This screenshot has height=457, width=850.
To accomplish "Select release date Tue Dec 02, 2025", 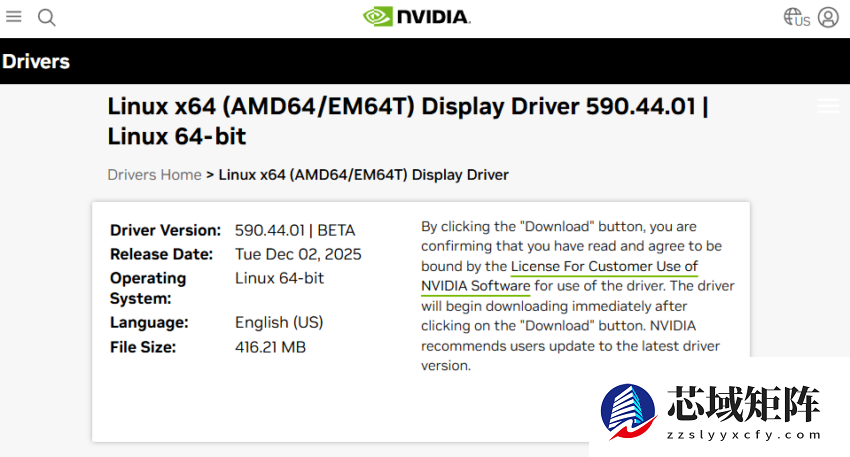I will (x=298, y=254).
